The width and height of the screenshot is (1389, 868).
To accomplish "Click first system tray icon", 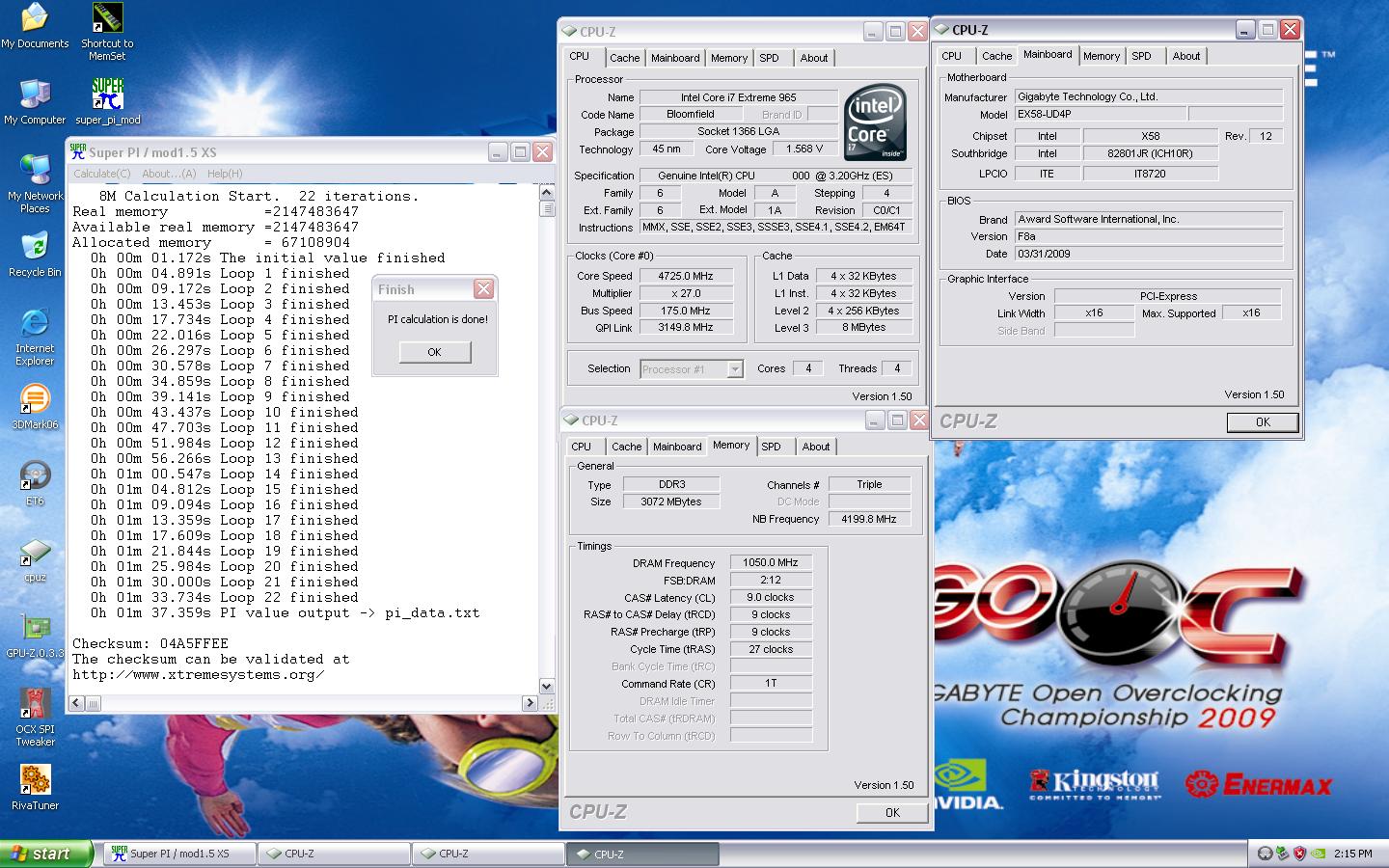I will (1265, 854).
